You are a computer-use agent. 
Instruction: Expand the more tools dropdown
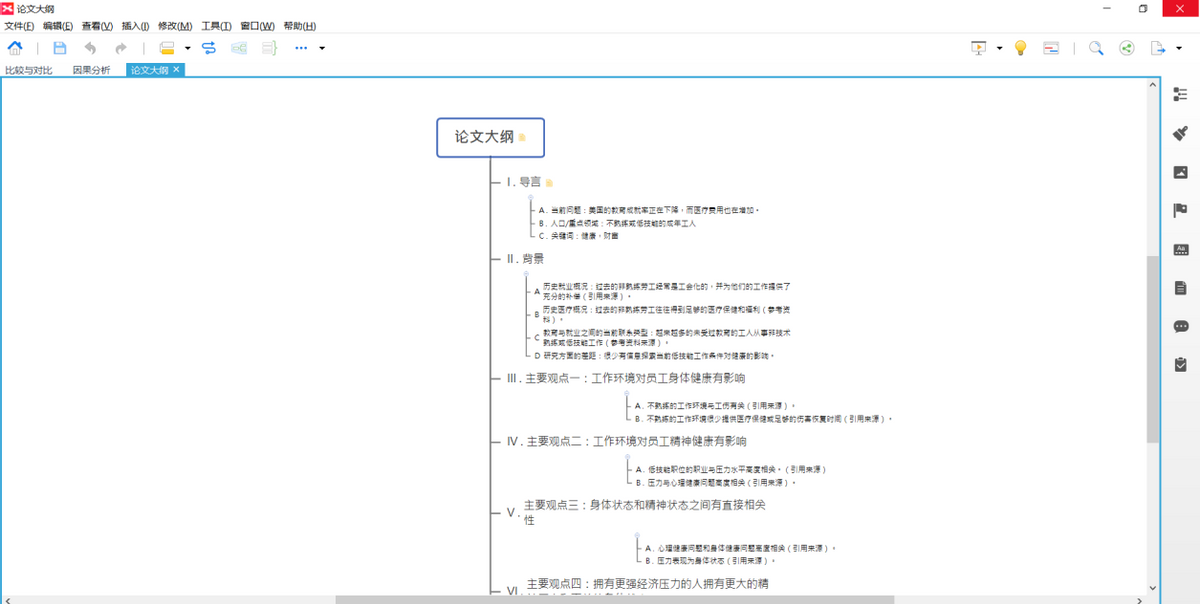(320, 47)
